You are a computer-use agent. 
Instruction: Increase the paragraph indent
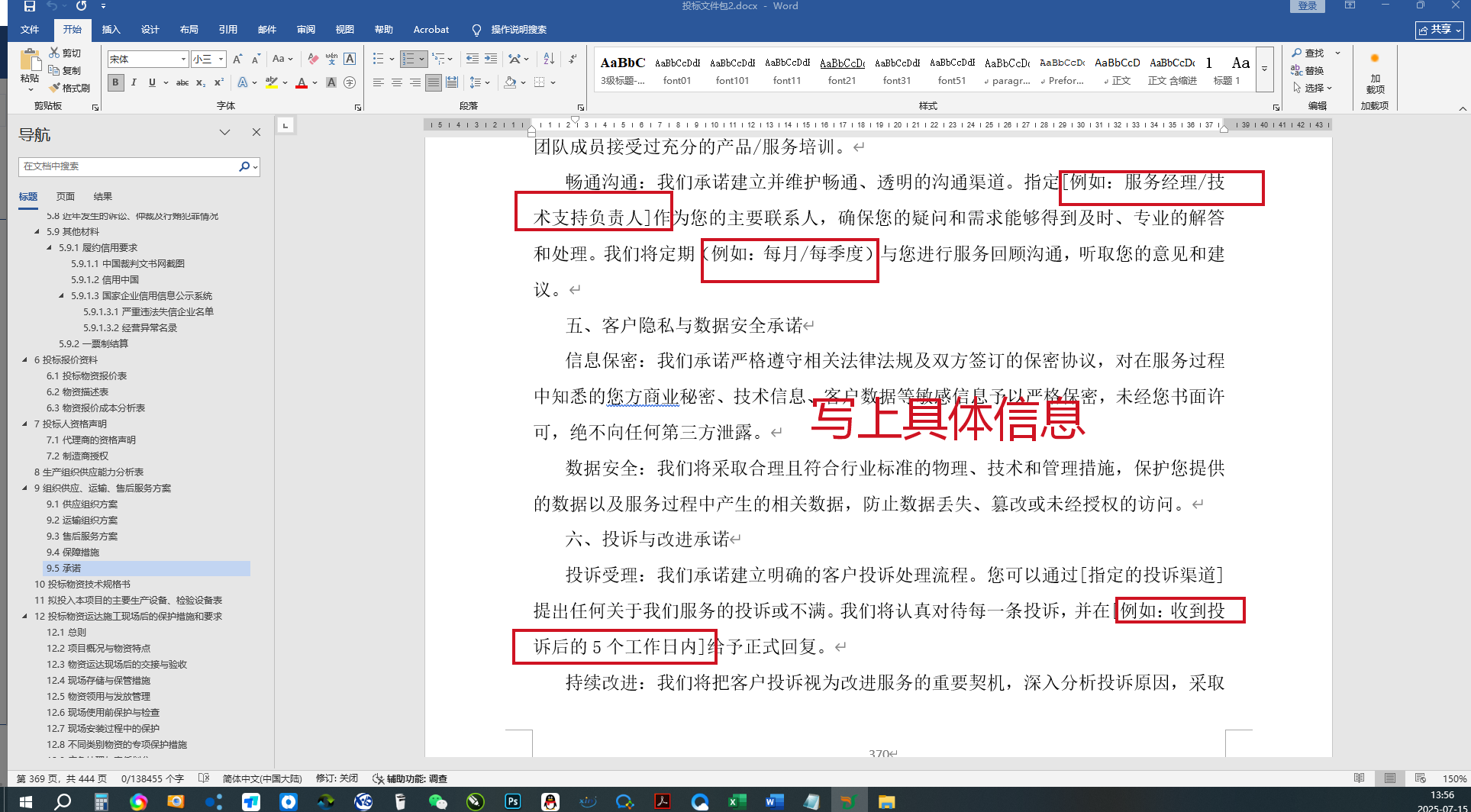coord(491,59)
